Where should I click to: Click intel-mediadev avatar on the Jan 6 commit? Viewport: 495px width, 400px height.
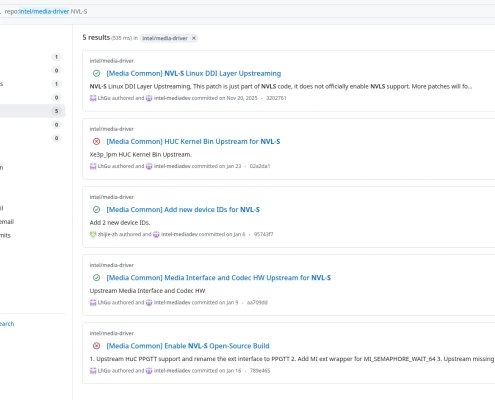pyautogui.click(x=156, y=234)
